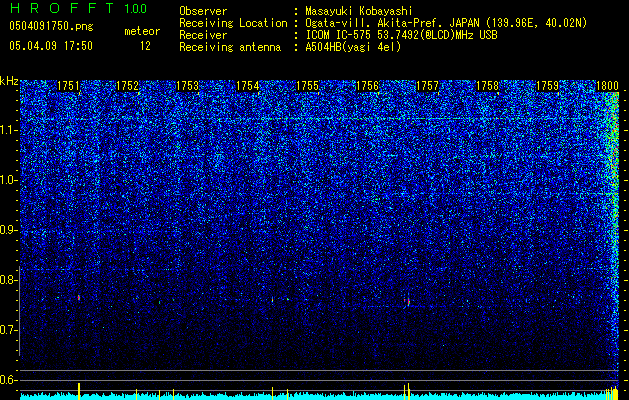The width and height of the screenshot is (629, 400).
Task: Click the tall yellow power spike under 1751
Action: pos(79,391)
